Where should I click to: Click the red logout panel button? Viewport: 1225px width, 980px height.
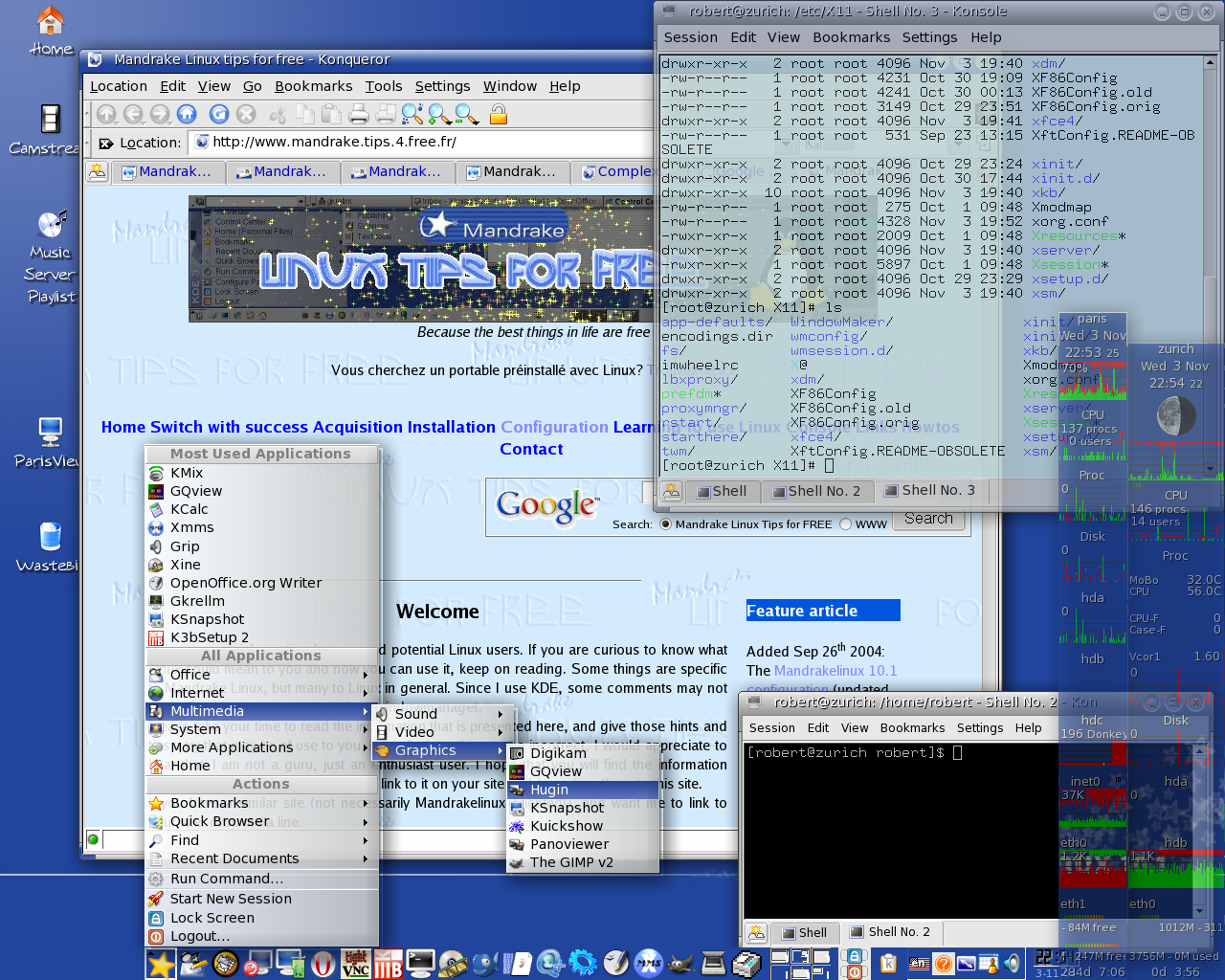[855, 971]
